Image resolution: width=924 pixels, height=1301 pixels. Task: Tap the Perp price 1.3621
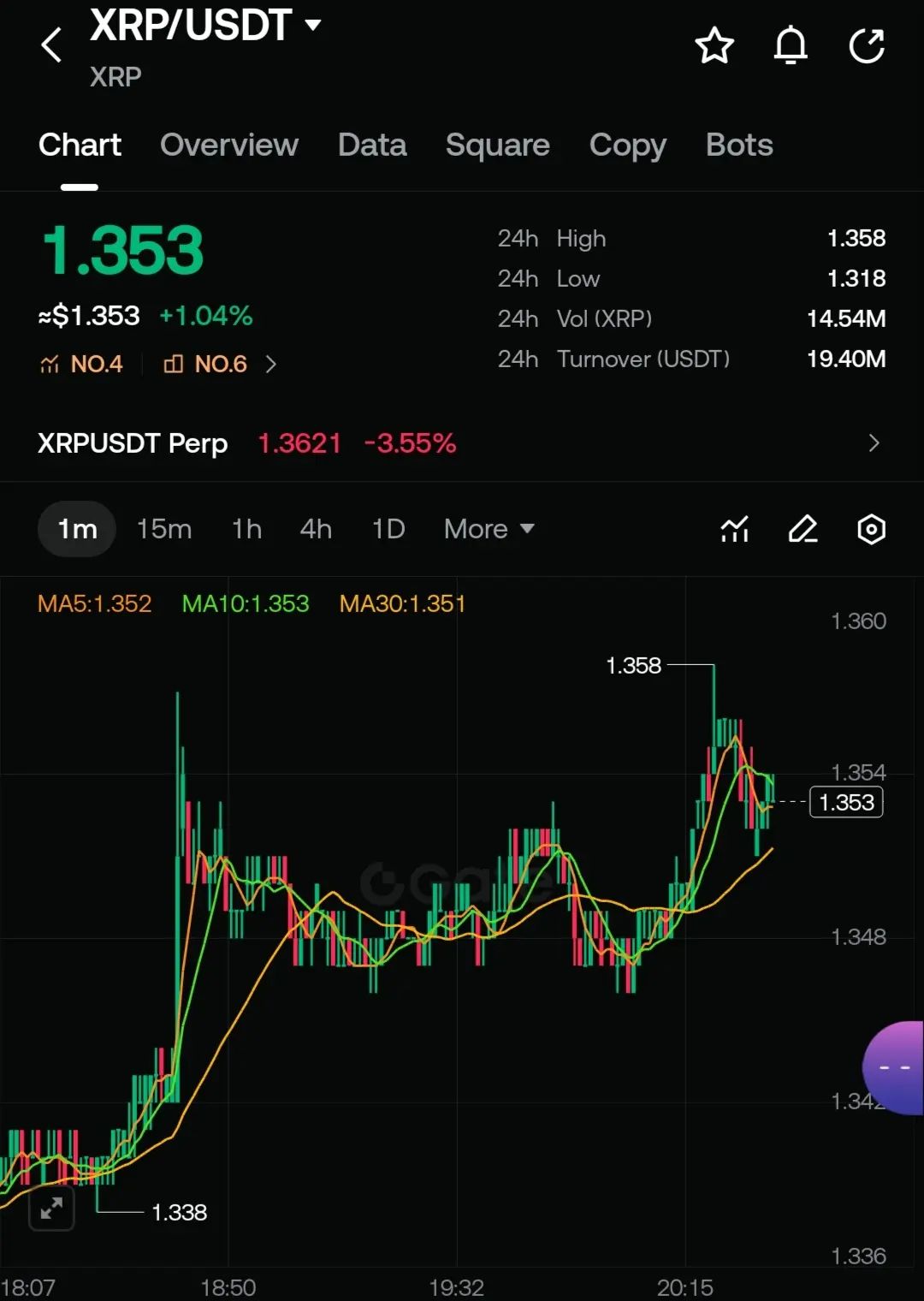[299, 443]
